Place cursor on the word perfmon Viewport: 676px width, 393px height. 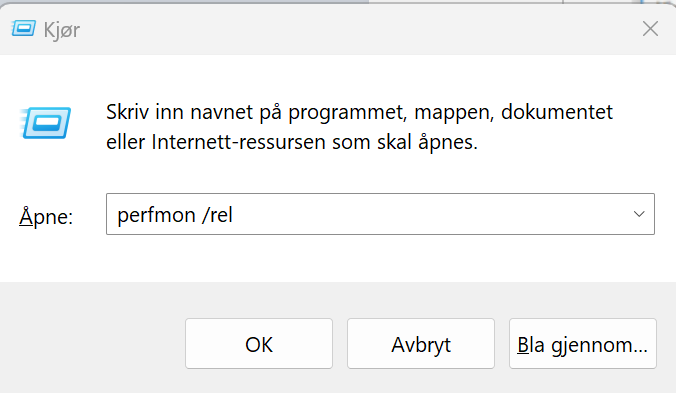click(x=156, y=215)
